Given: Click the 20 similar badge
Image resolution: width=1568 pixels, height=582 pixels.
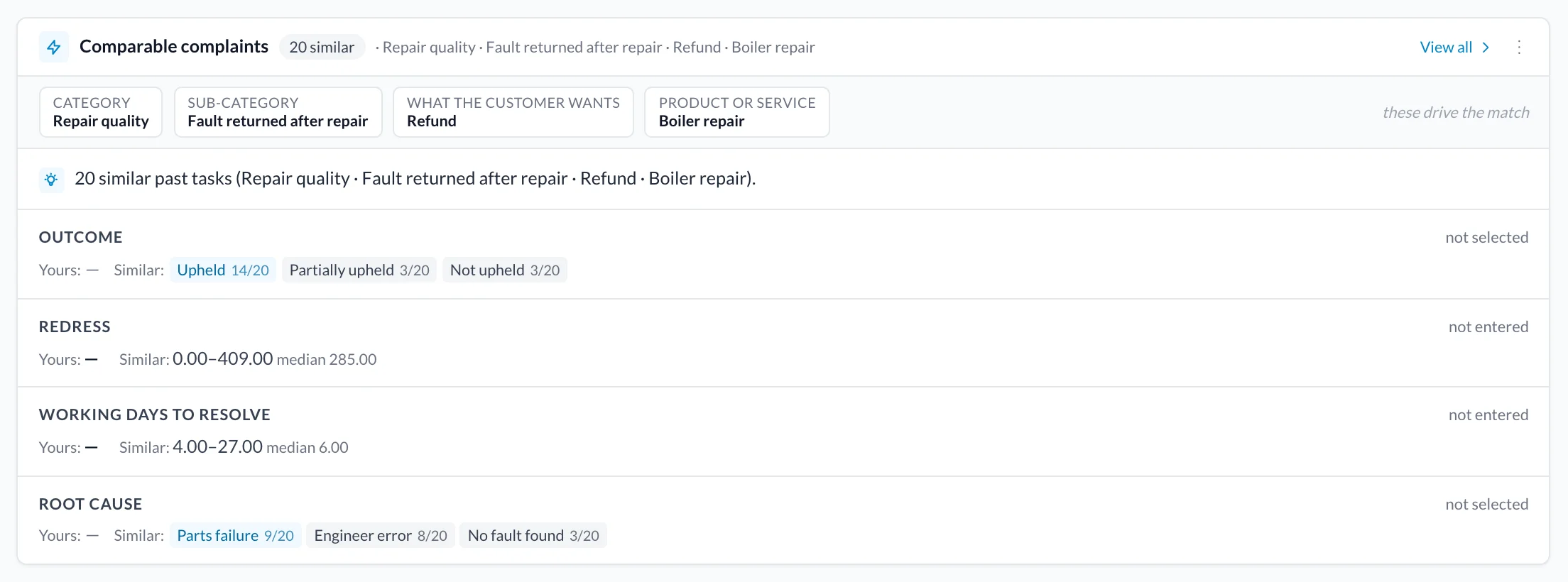Looking at the screenshot, I should coord(322,47).
